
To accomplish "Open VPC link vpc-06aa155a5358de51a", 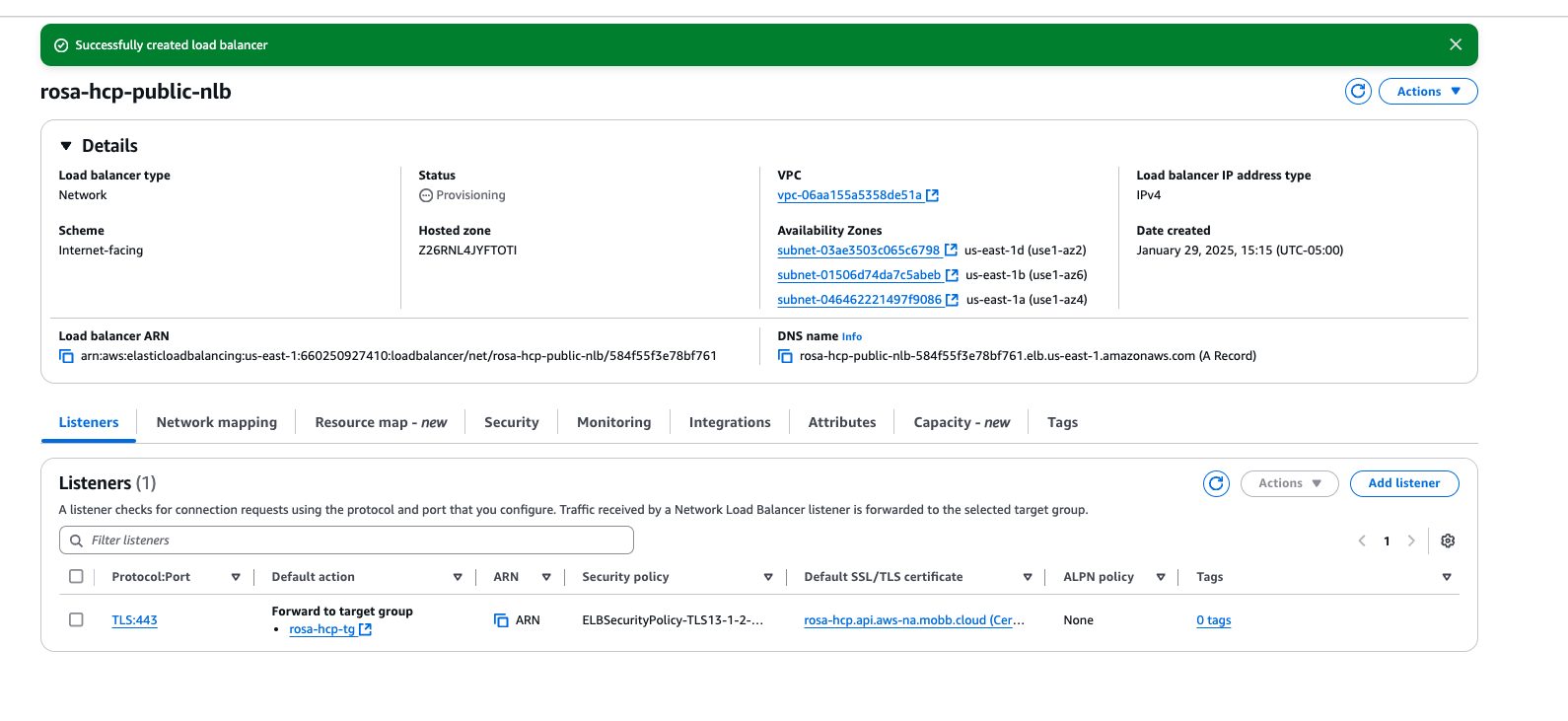I will (x=849, y=195).
